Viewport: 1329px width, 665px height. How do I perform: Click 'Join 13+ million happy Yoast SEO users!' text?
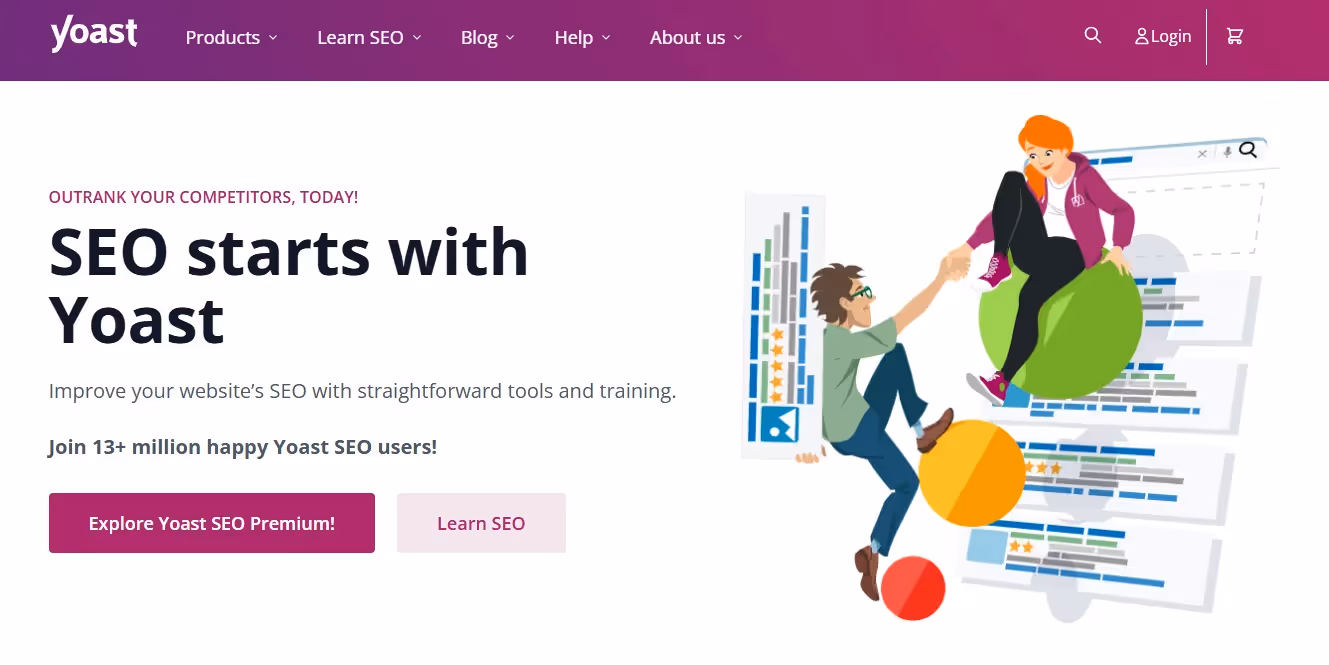[x=243, y=447]
